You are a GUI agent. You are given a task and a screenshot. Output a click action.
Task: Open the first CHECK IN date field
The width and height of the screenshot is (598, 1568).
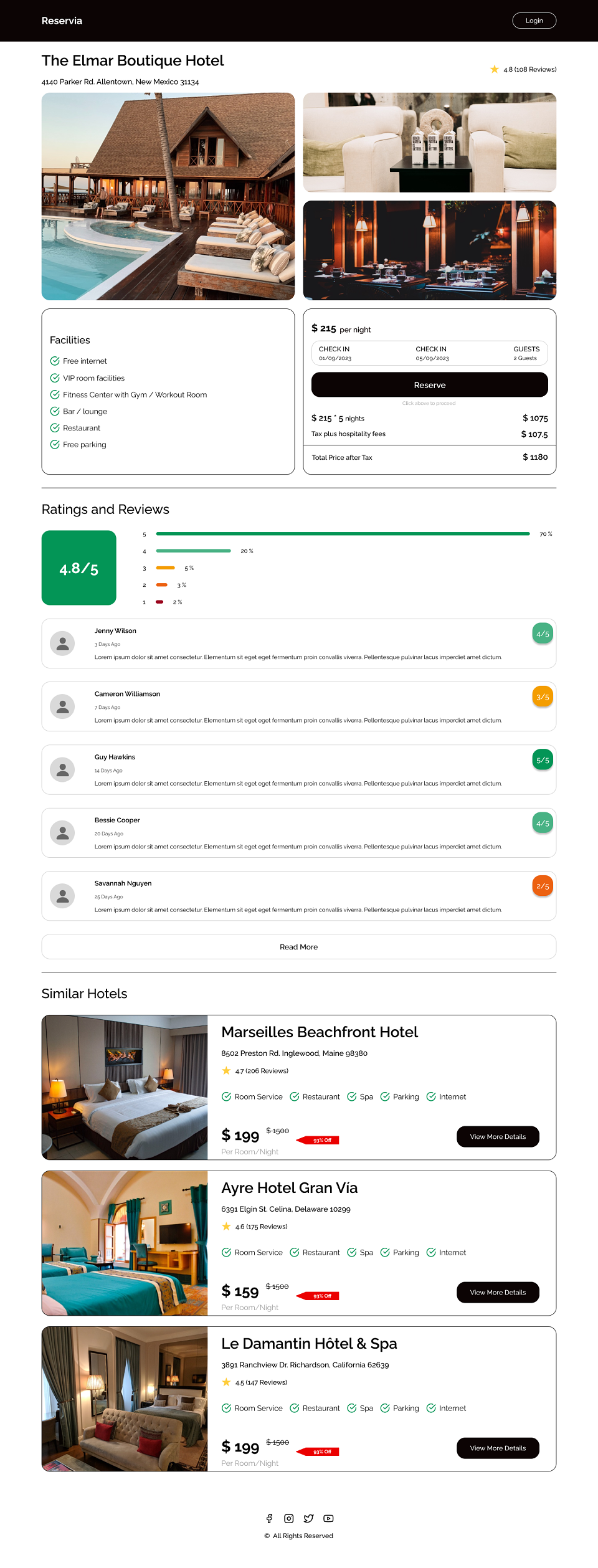pos(335,353)
